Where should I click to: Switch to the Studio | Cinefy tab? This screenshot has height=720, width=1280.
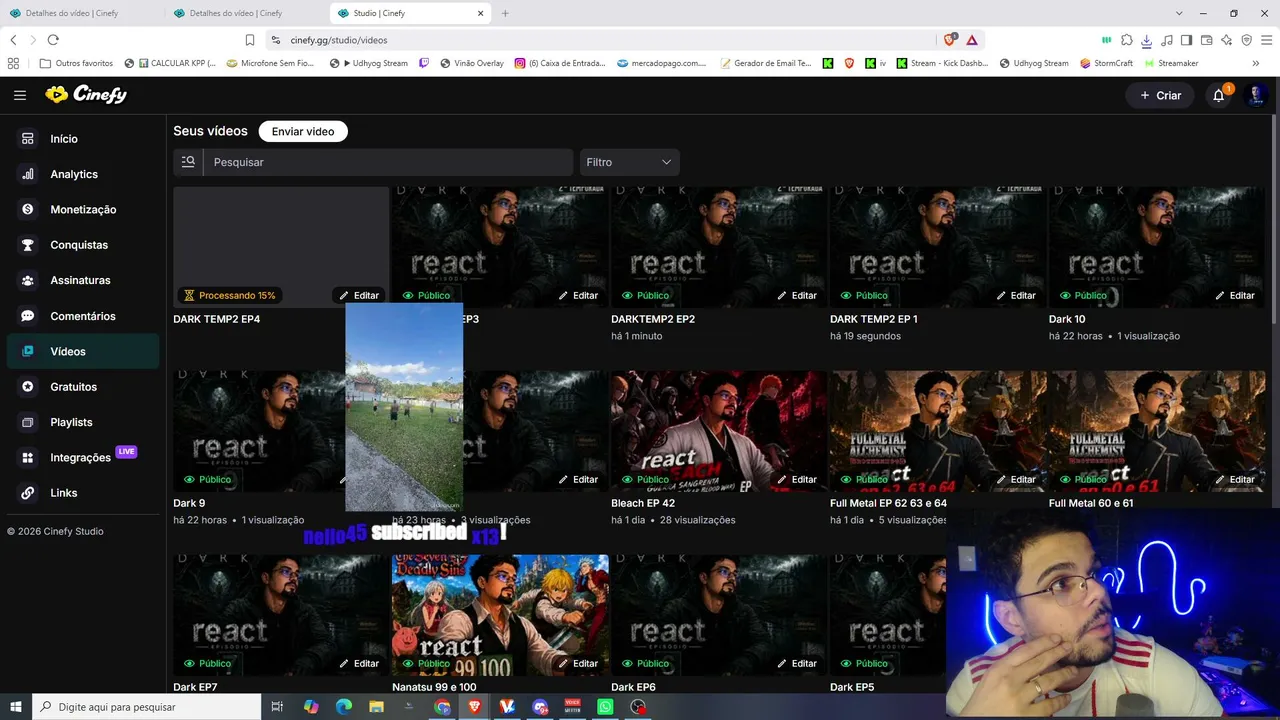coord(410,13)
